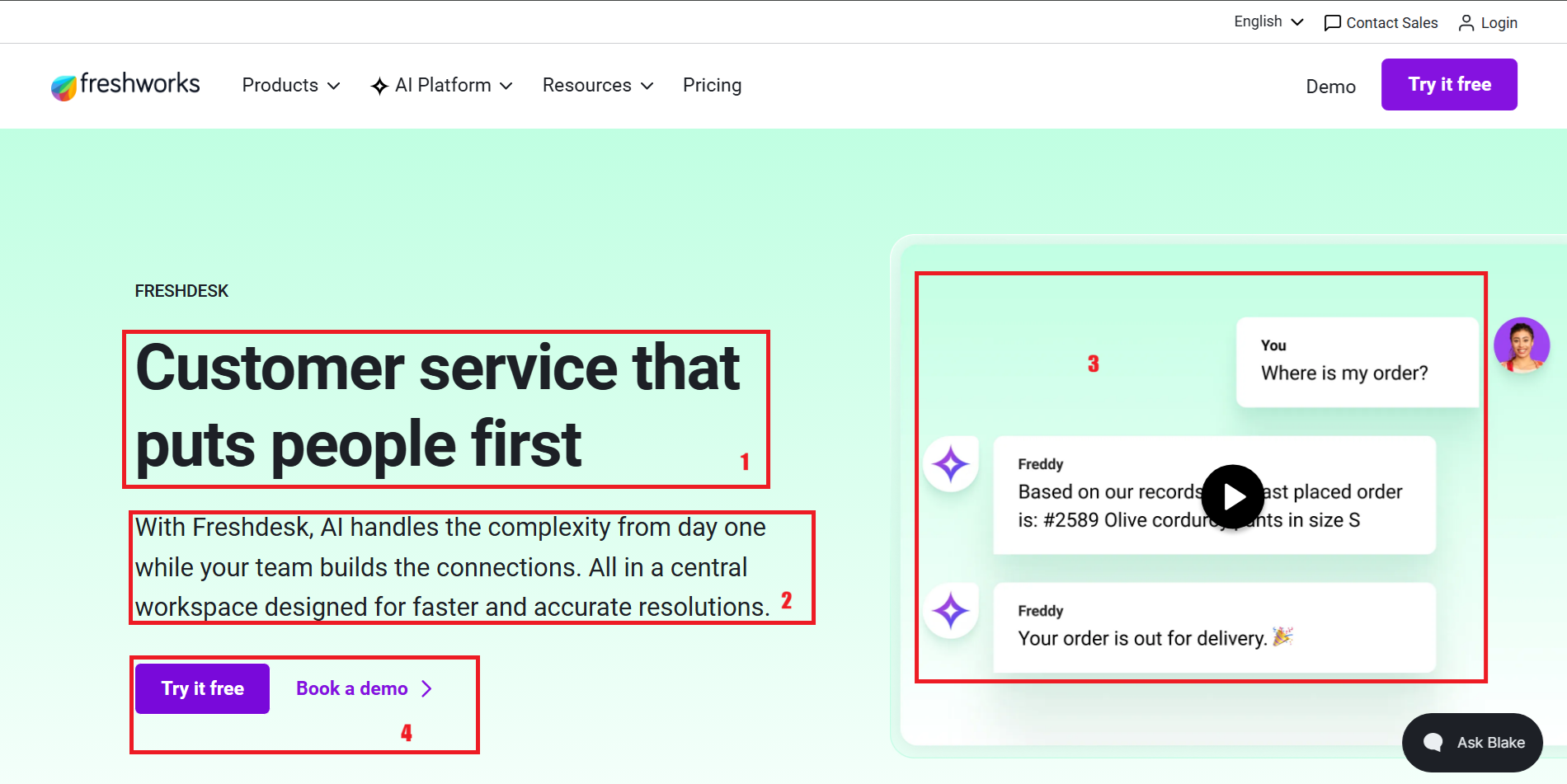Click the person icon beside Login
Screen dimensions: 1567x784
click(x=1466, y=23)
